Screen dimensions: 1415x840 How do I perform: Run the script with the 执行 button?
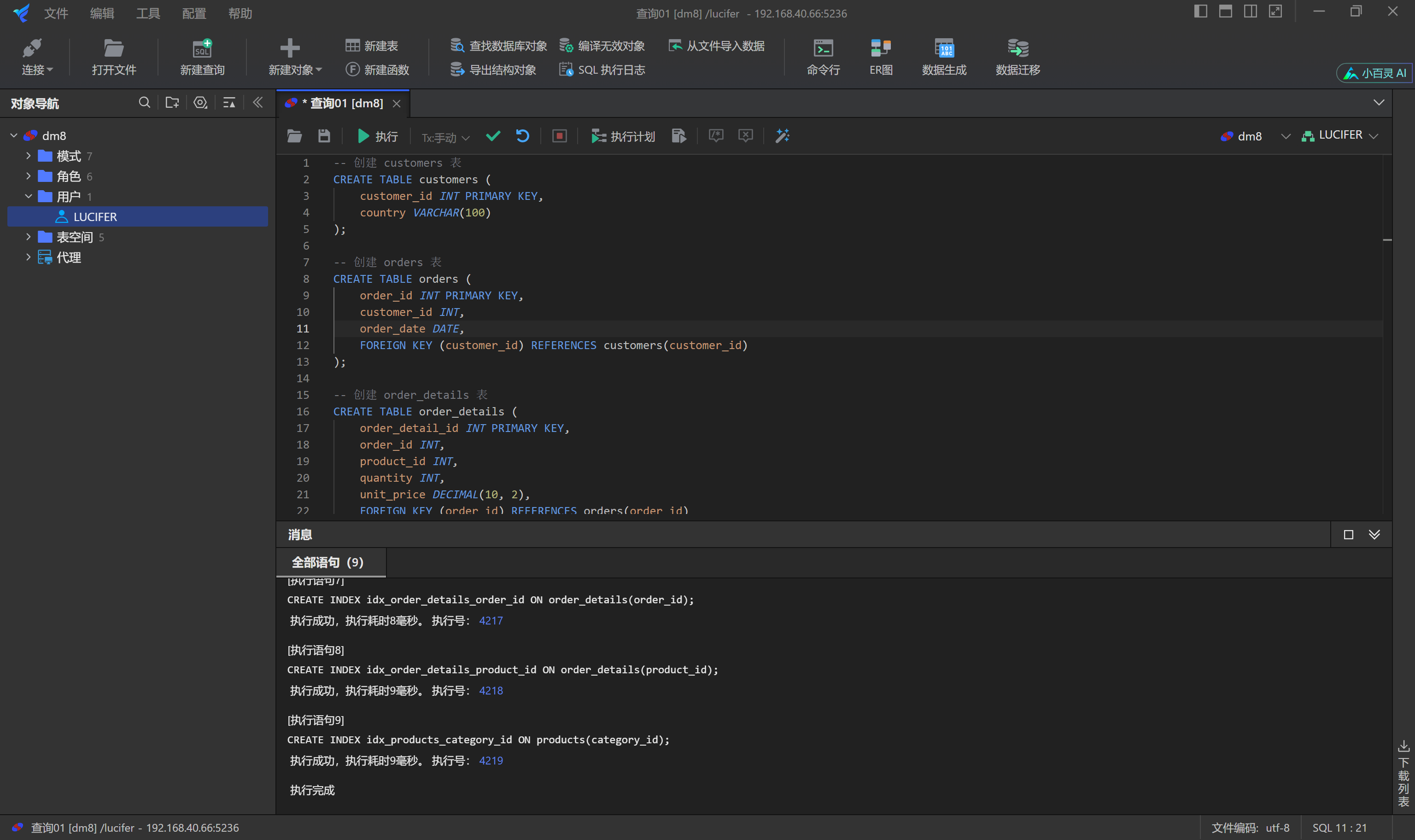(x=376, y=136)
